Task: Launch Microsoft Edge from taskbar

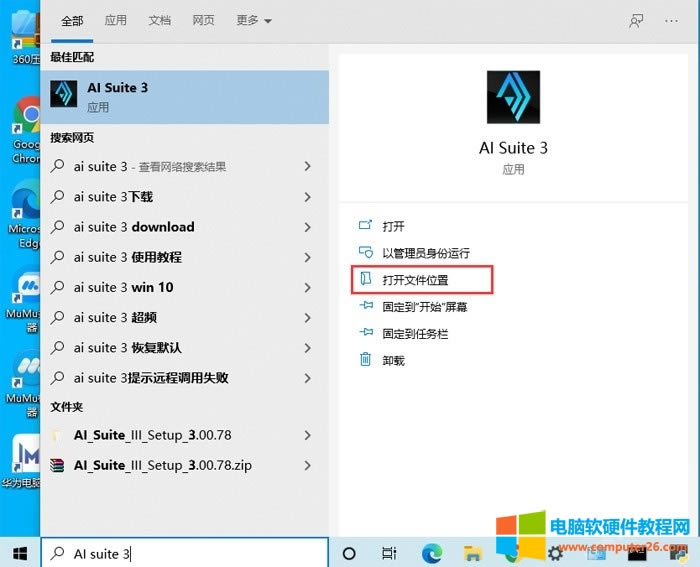Action: [x=432, y=554]
